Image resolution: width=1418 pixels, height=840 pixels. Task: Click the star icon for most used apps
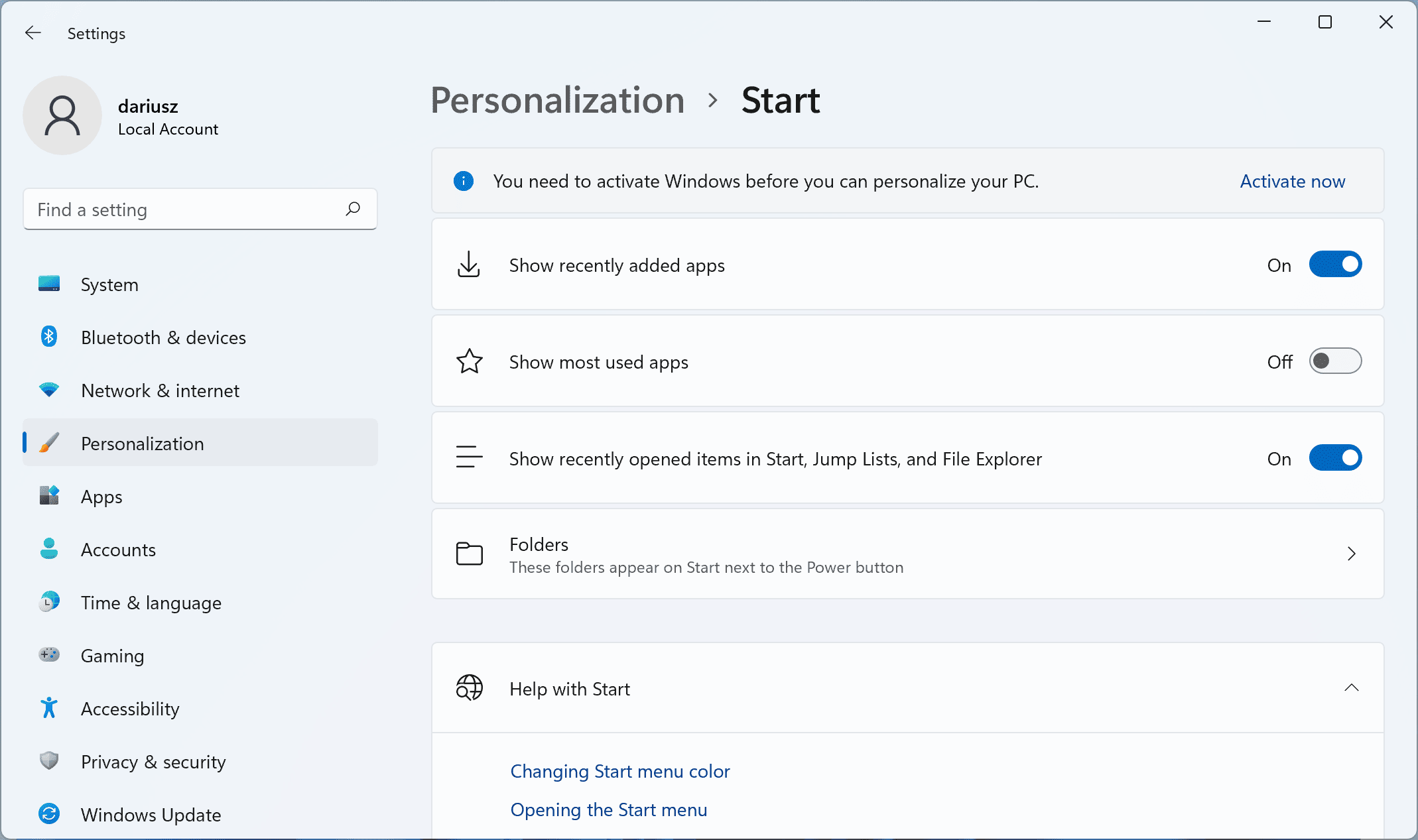[470, 361]
